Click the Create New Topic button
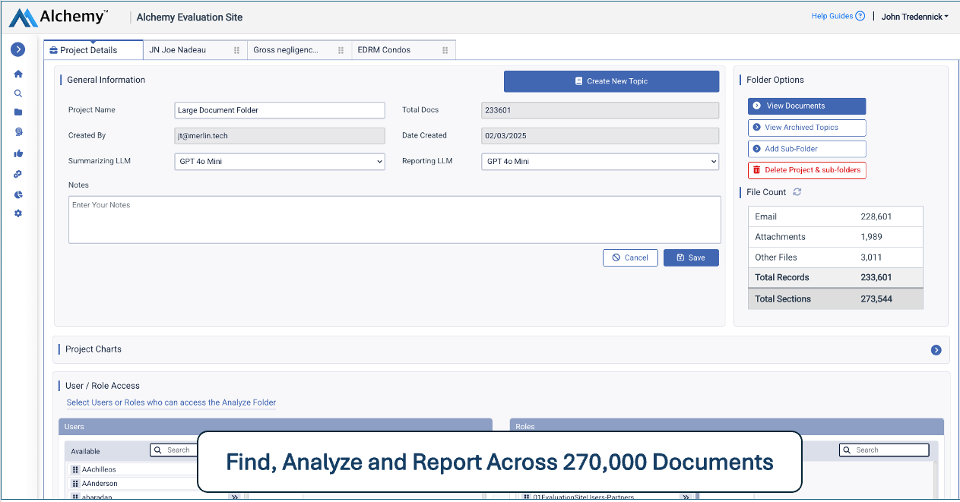This screenshot has width=960, height=502. point(611,81)
